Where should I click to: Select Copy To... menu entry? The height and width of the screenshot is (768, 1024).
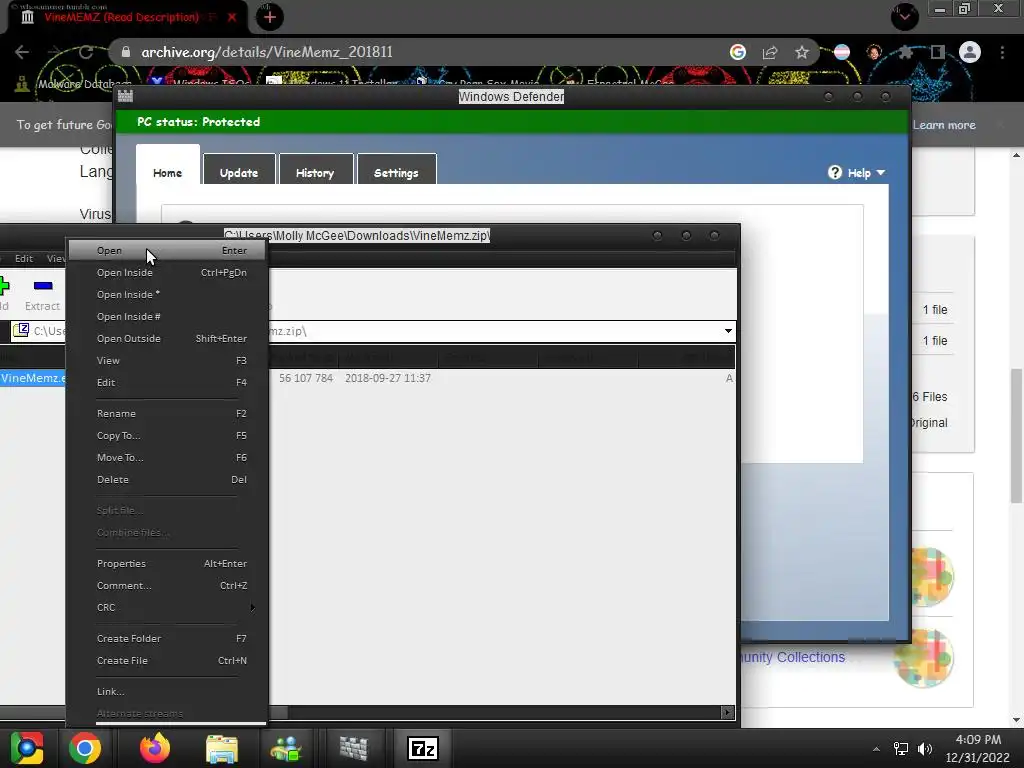point(167,436)
